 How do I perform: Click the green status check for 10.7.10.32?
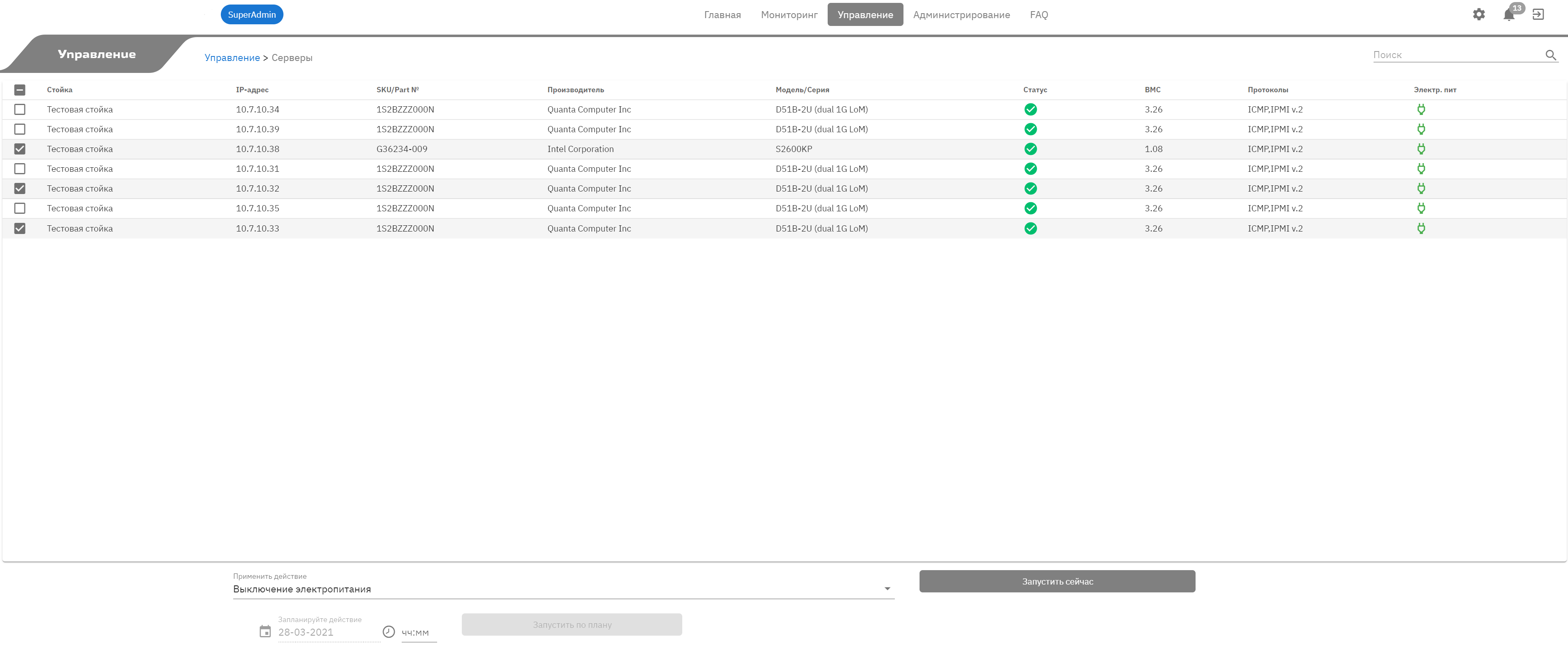click(x=1030, y=189)
